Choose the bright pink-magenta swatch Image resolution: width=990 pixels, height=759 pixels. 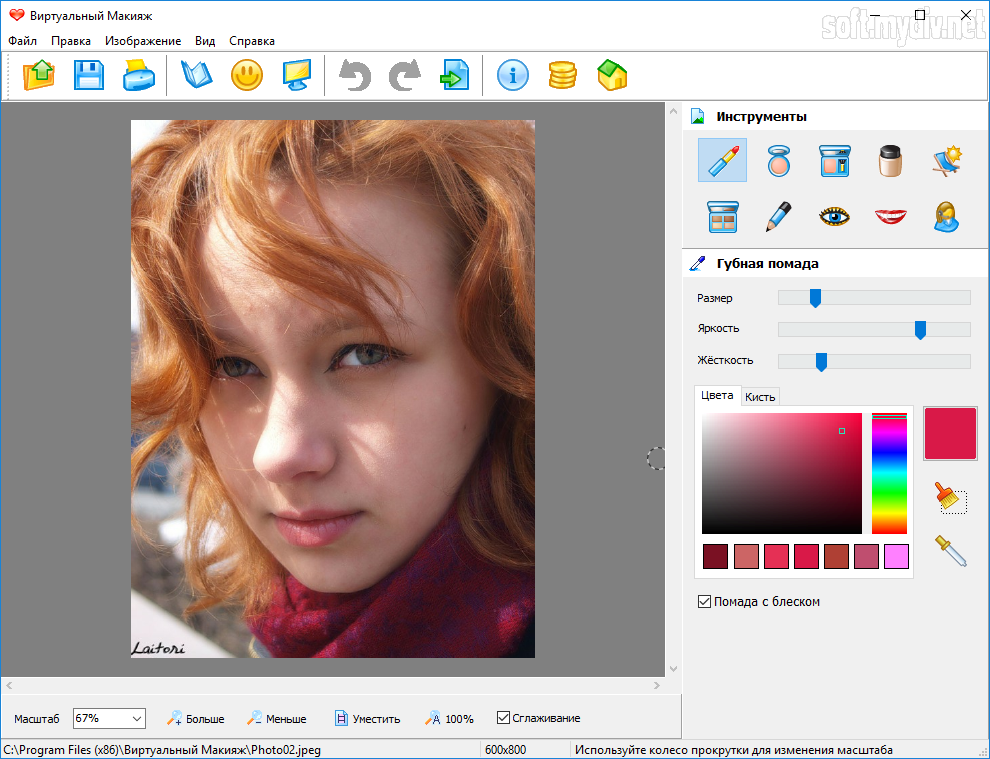(897, 556)
